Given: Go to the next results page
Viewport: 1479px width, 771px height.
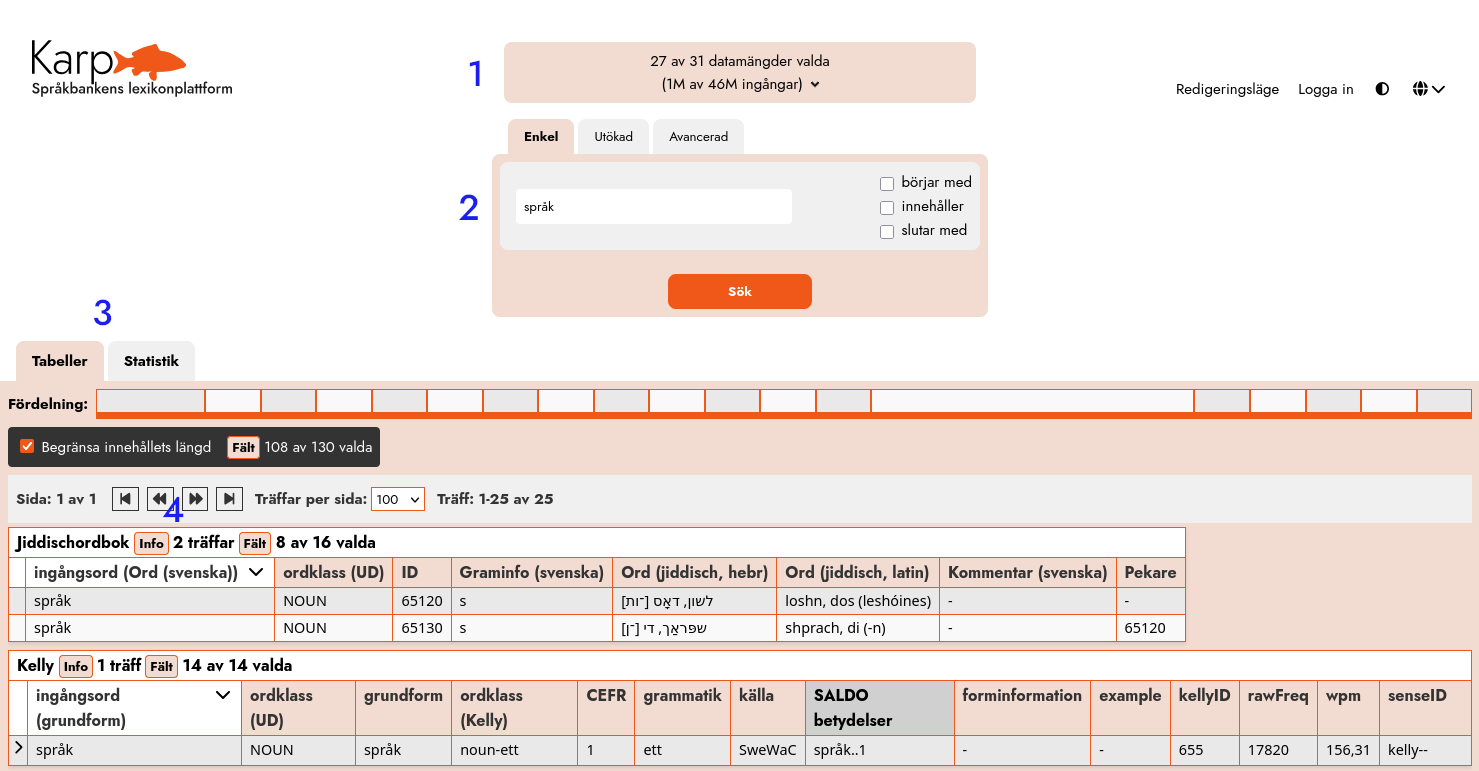Looking at the screenshot, I should click(x=195, y=498).
